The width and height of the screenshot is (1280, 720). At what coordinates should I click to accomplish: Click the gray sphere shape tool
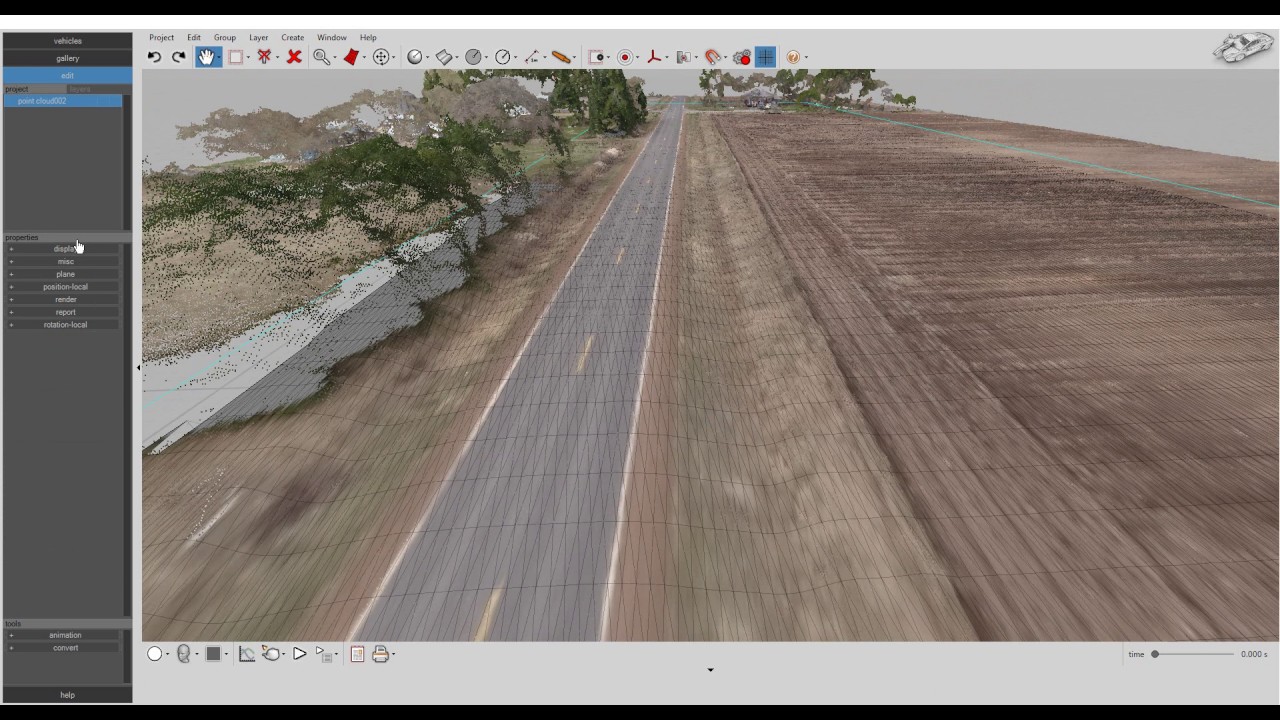tap(414, 57)
